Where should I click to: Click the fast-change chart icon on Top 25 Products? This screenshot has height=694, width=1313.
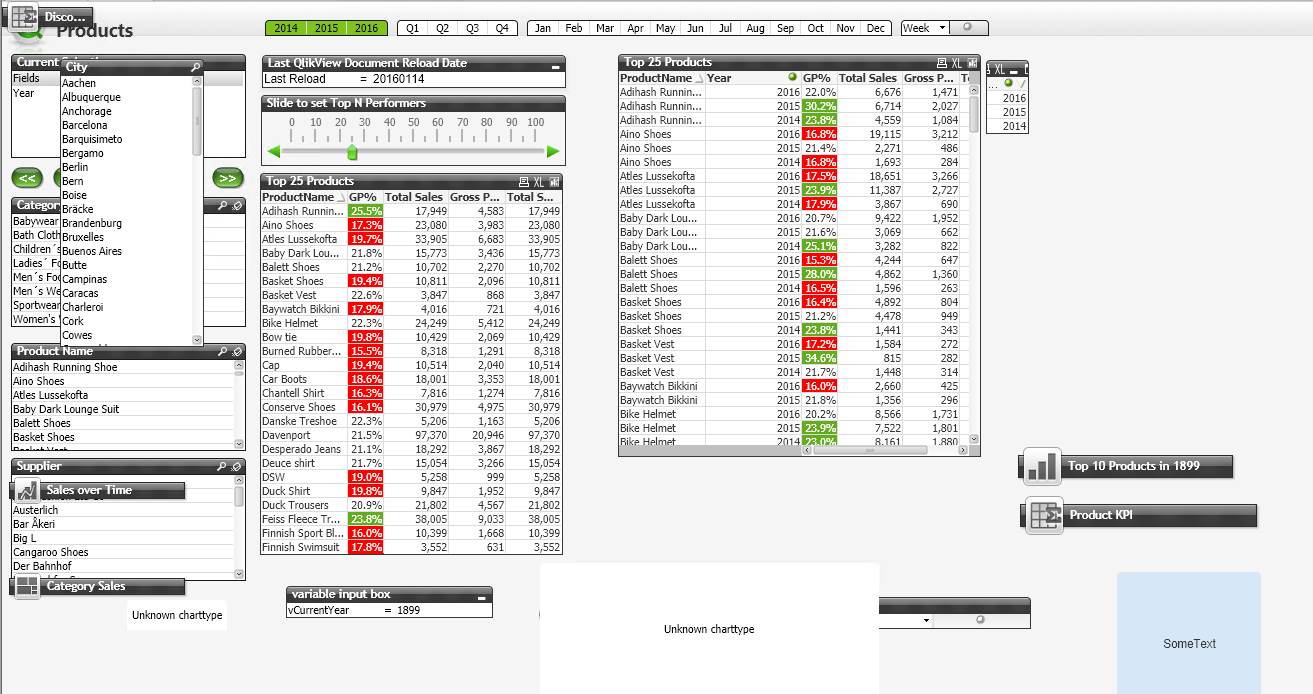point(972,62)
